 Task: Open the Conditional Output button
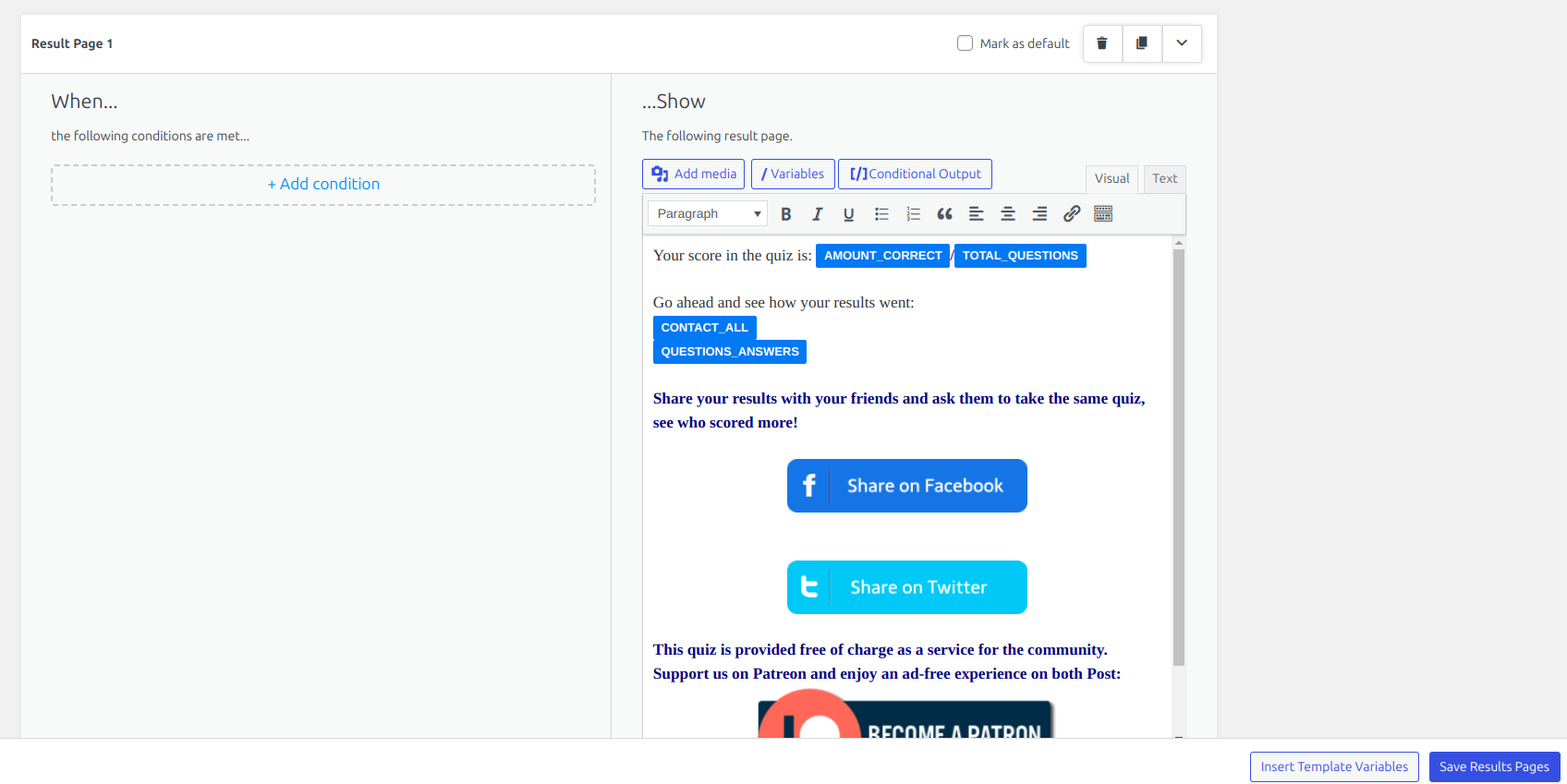click(915, 174)
